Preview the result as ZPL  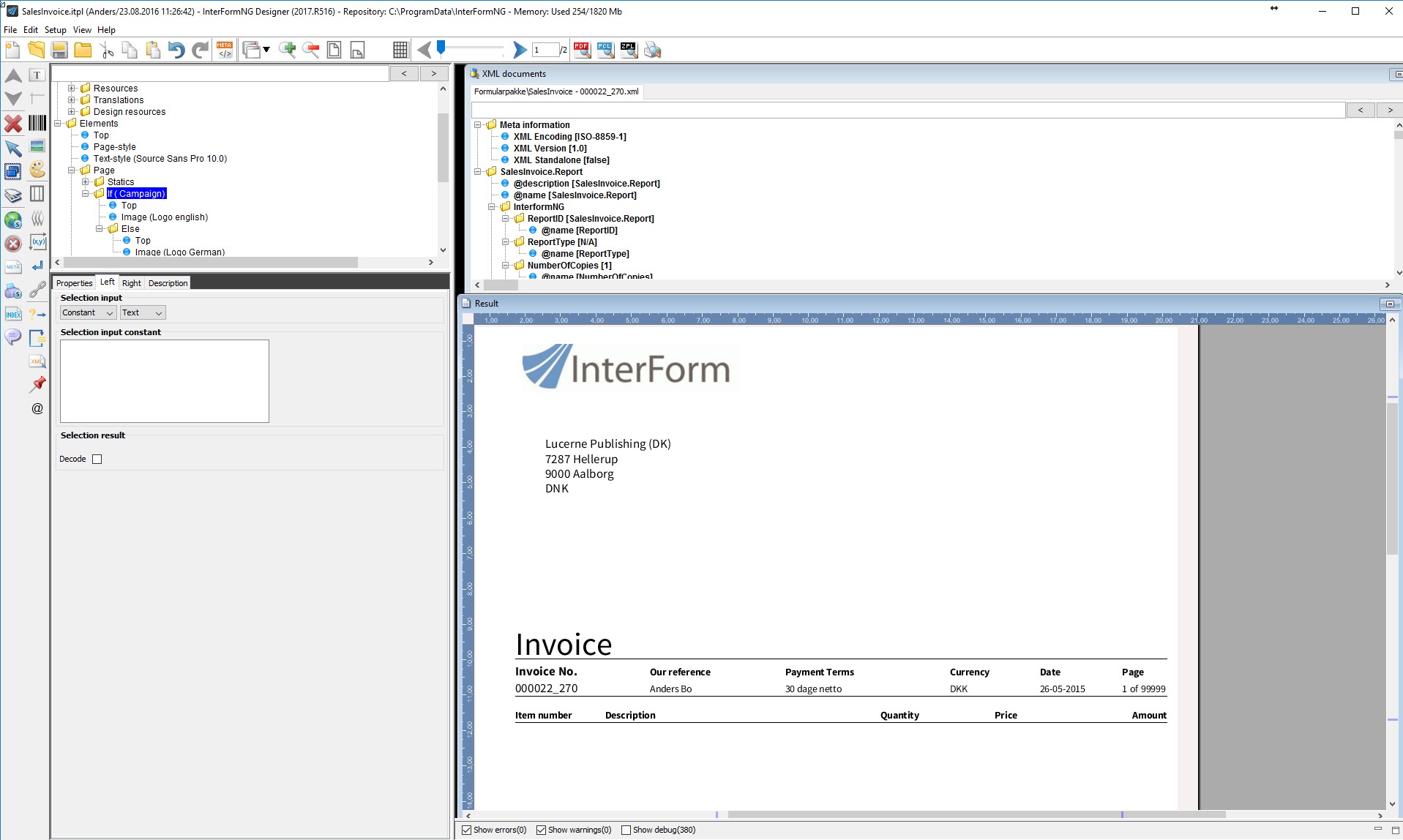tap(629, 50)
